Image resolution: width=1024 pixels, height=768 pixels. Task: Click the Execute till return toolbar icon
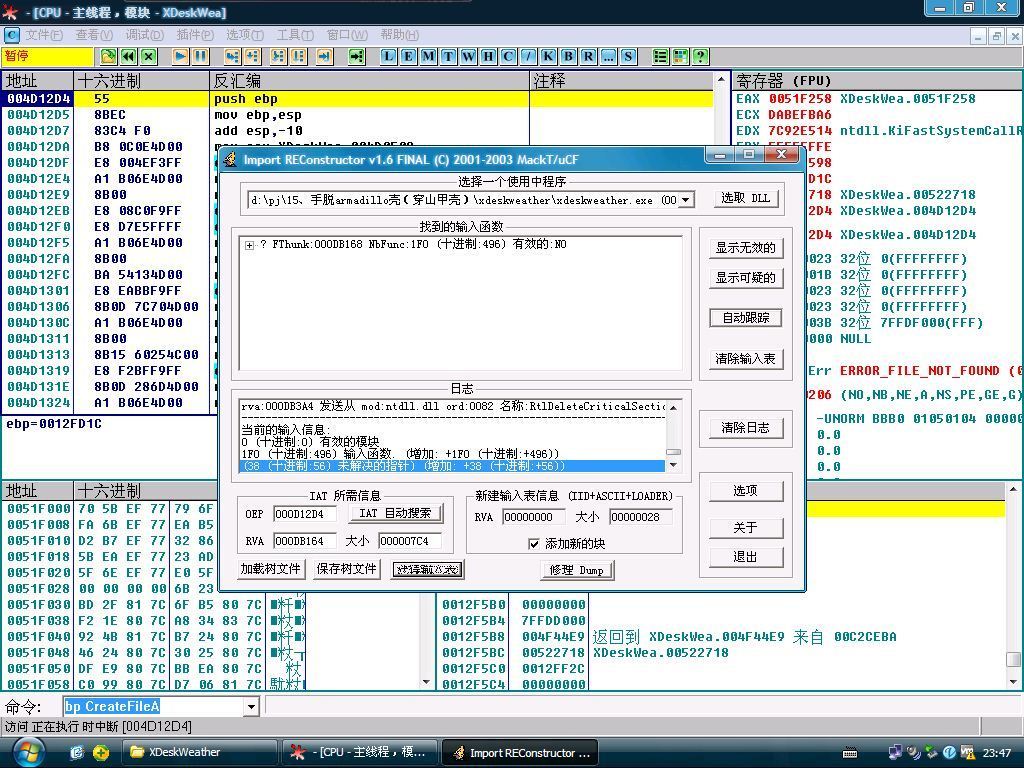click(x=325, y=56)
